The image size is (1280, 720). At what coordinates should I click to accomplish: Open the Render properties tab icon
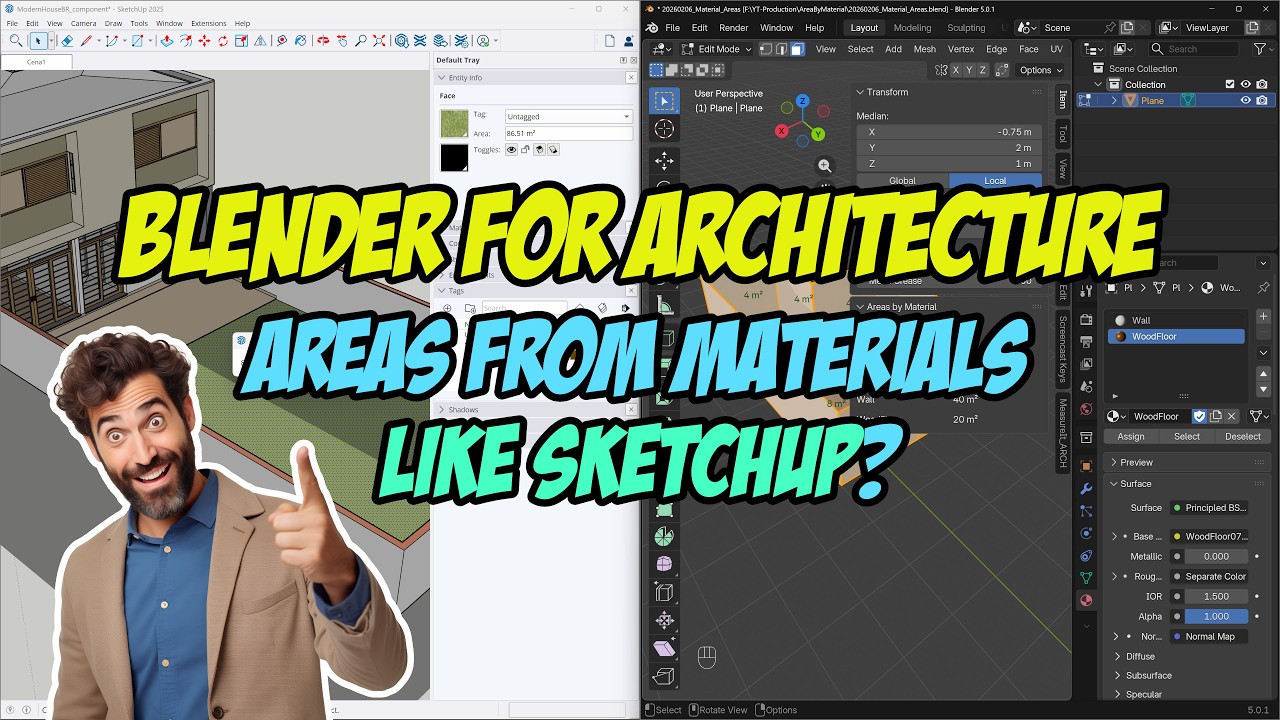pyautogui.click(x=1086, y=320)
